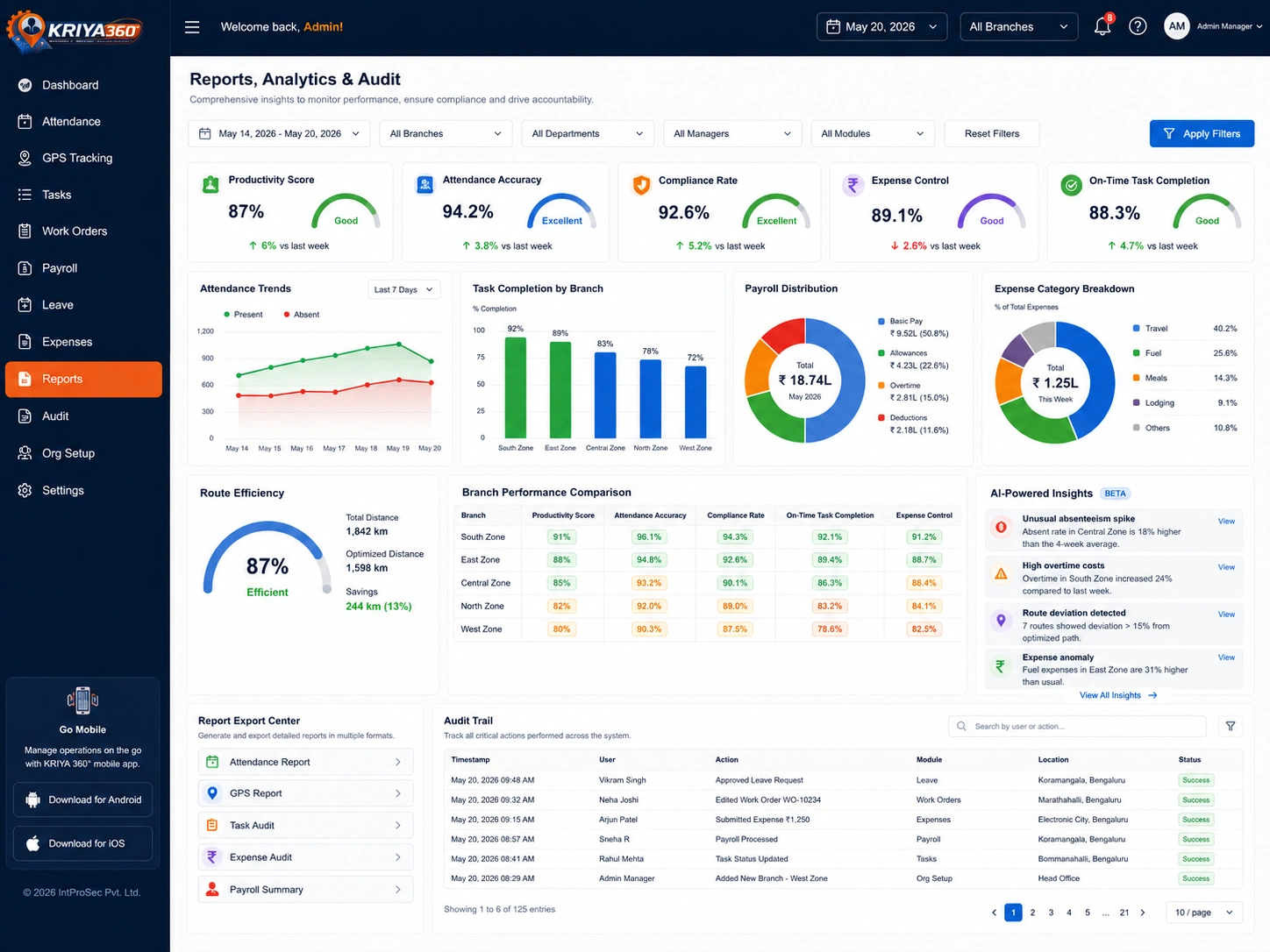1270x952 pixels.
Task: Click the Payroll Summary person icon
Action: pyautogui.click(x=212, y=889)
